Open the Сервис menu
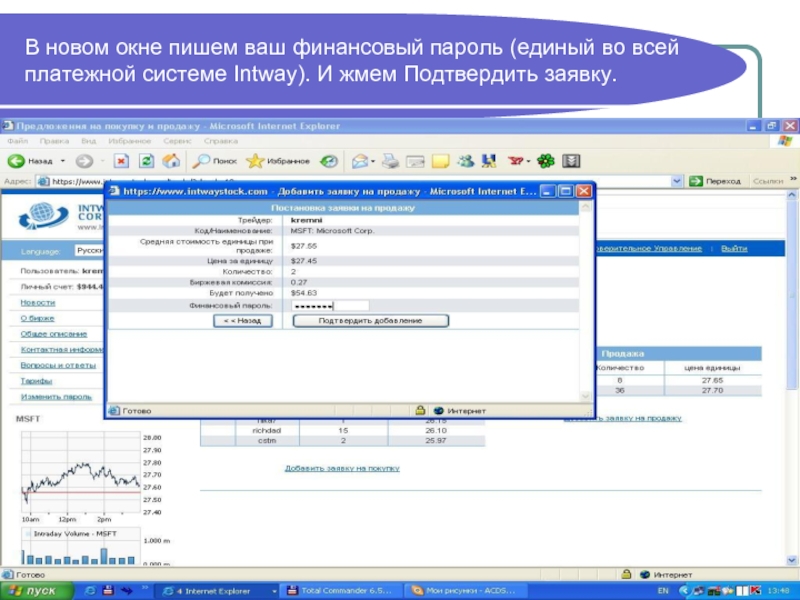800x600 pixels. pos(177,141)
